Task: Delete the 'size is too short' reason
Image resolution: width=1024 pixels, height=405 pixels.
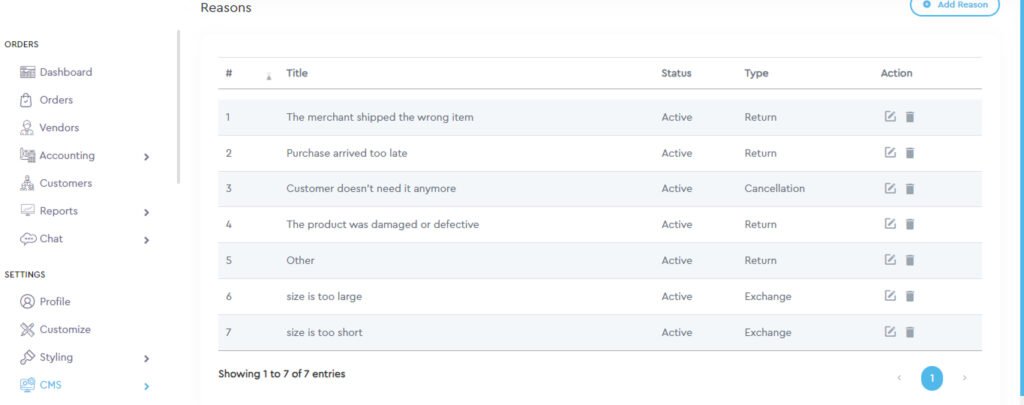Action: [910, 332]
